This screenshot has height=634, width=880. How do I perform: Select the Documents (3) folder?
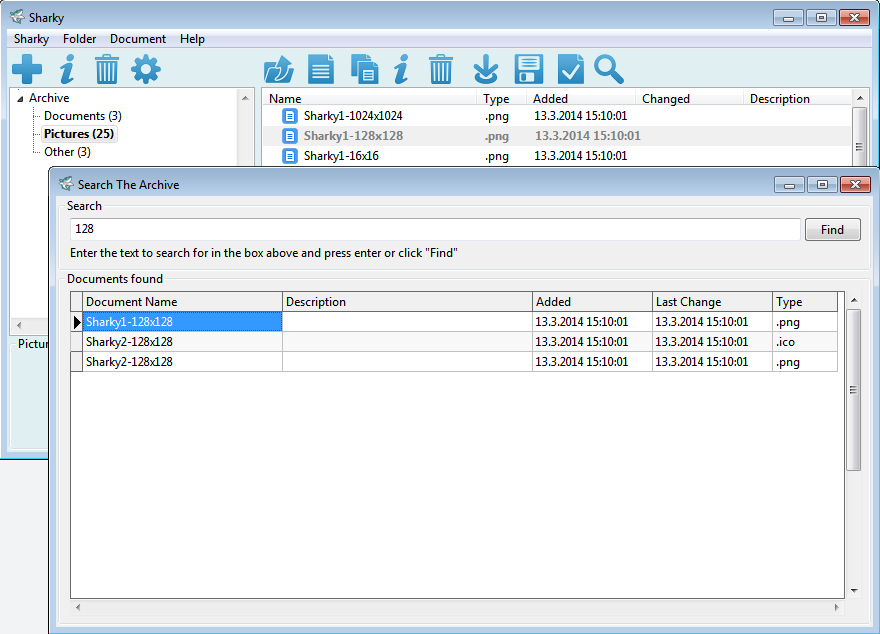(82, 116)
